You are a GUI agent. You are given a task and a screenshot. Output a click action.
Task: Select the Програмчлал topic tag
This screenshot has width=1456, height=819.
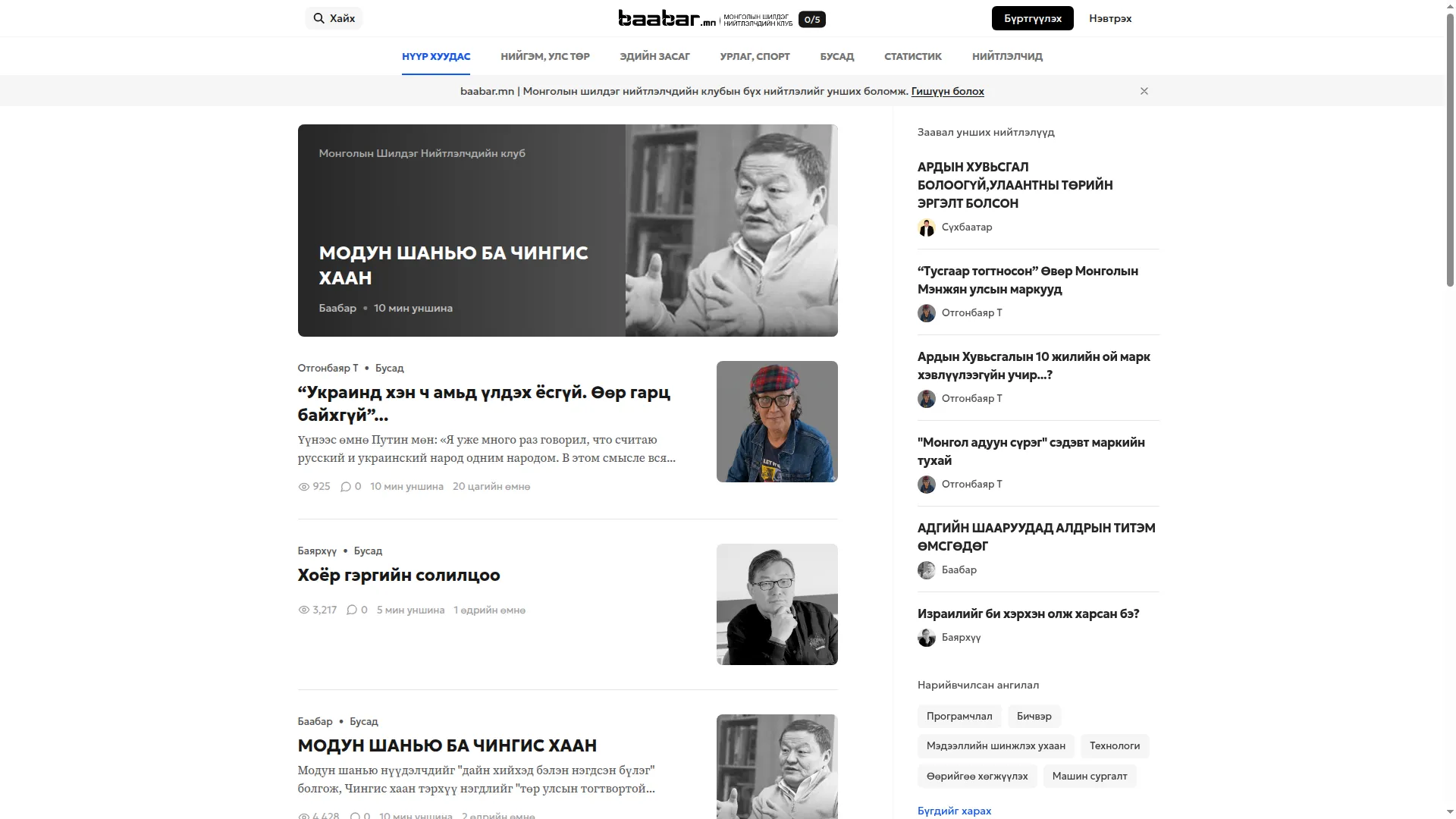click(x=959, y=716)
